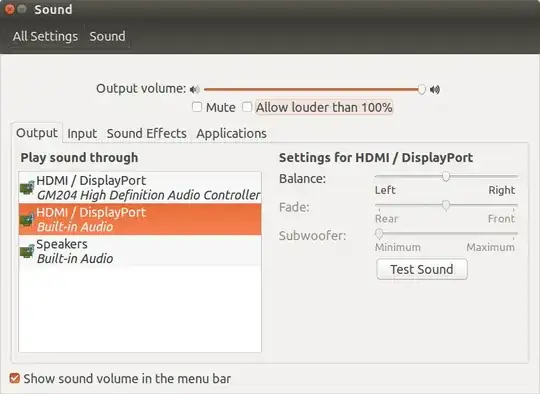Check Allow louder than 100%
The height and width of the screenshot is (394, 540).
[x=247, y=107]
